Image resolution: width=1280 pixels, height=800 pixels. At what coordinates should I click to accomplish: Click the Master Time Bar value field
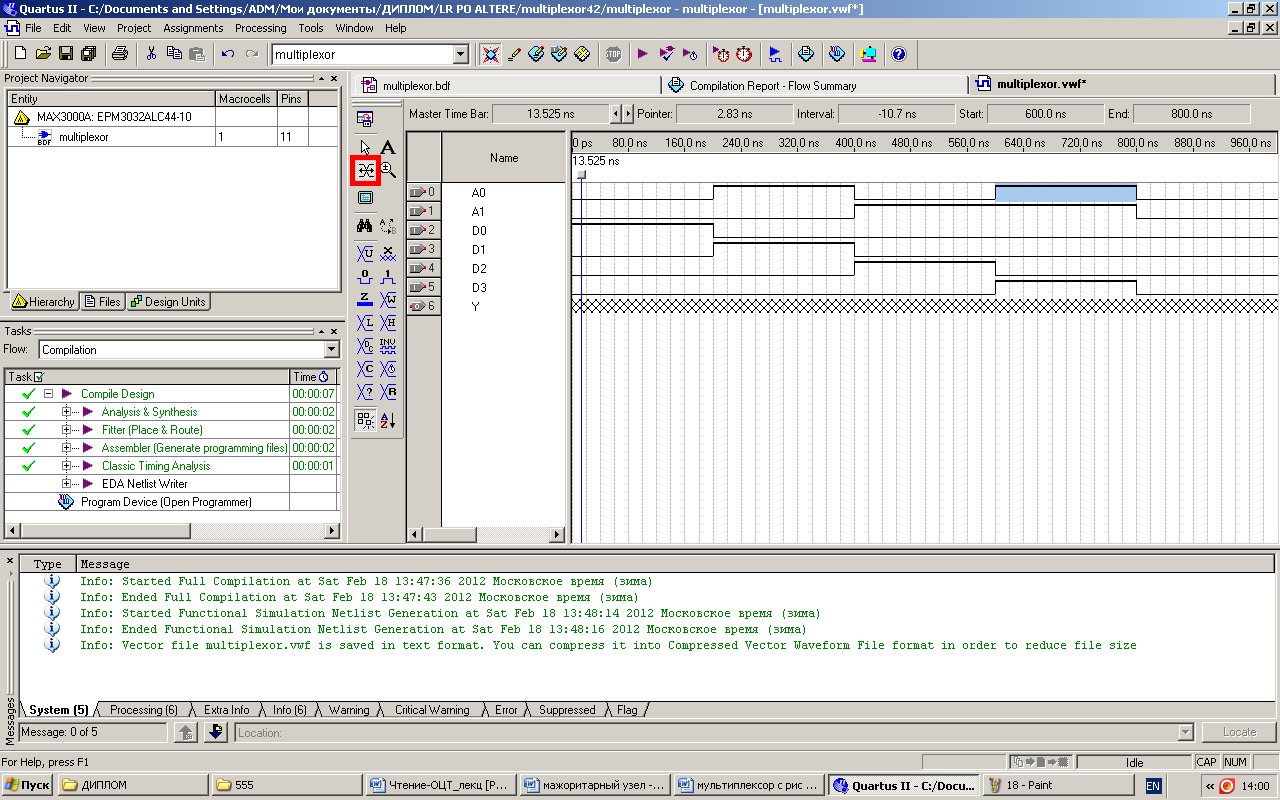[x=551, y=114]
